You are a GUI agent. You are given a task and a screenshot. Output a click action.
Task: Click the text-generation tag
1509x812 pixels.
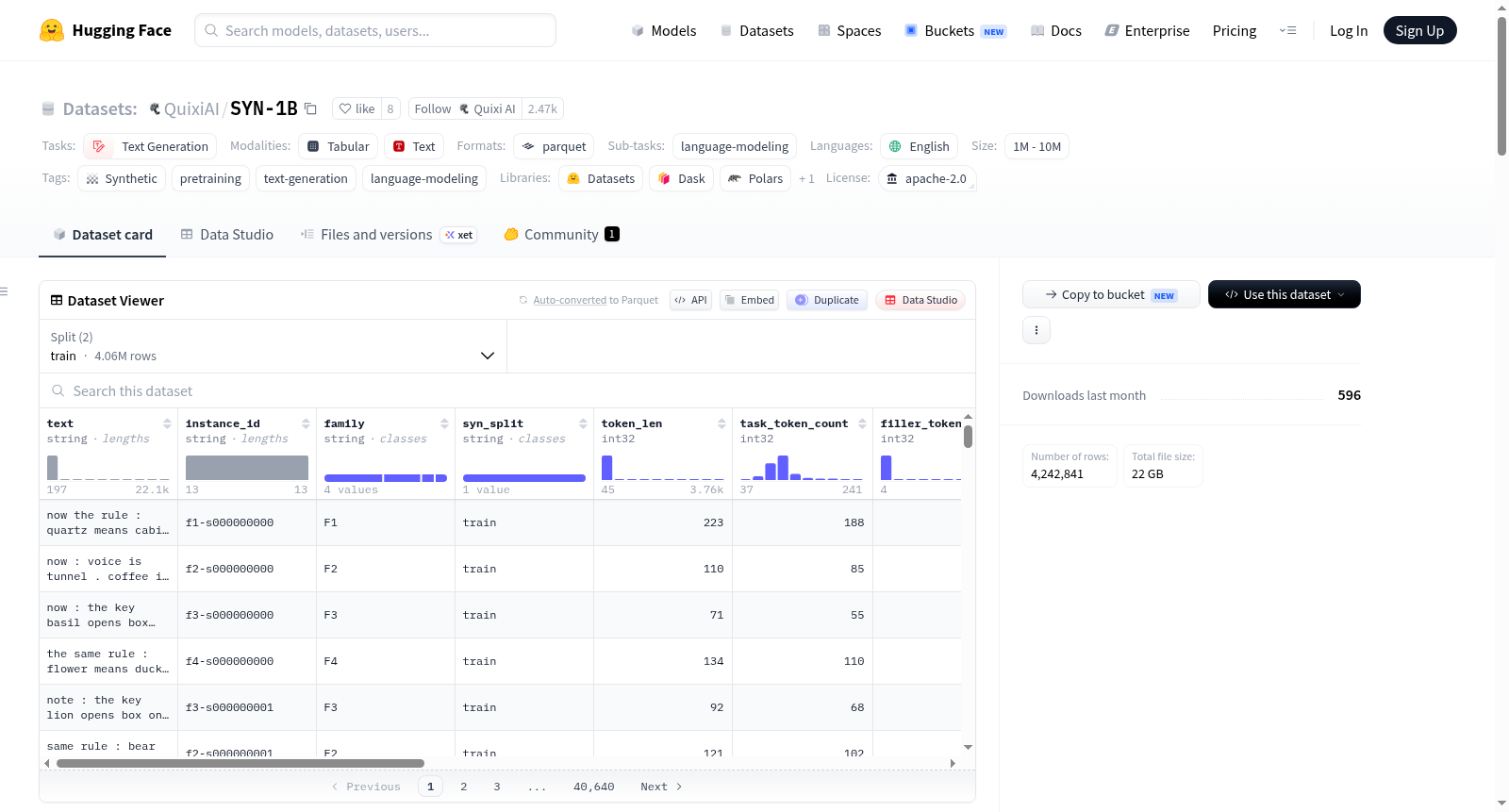[306, 178]
